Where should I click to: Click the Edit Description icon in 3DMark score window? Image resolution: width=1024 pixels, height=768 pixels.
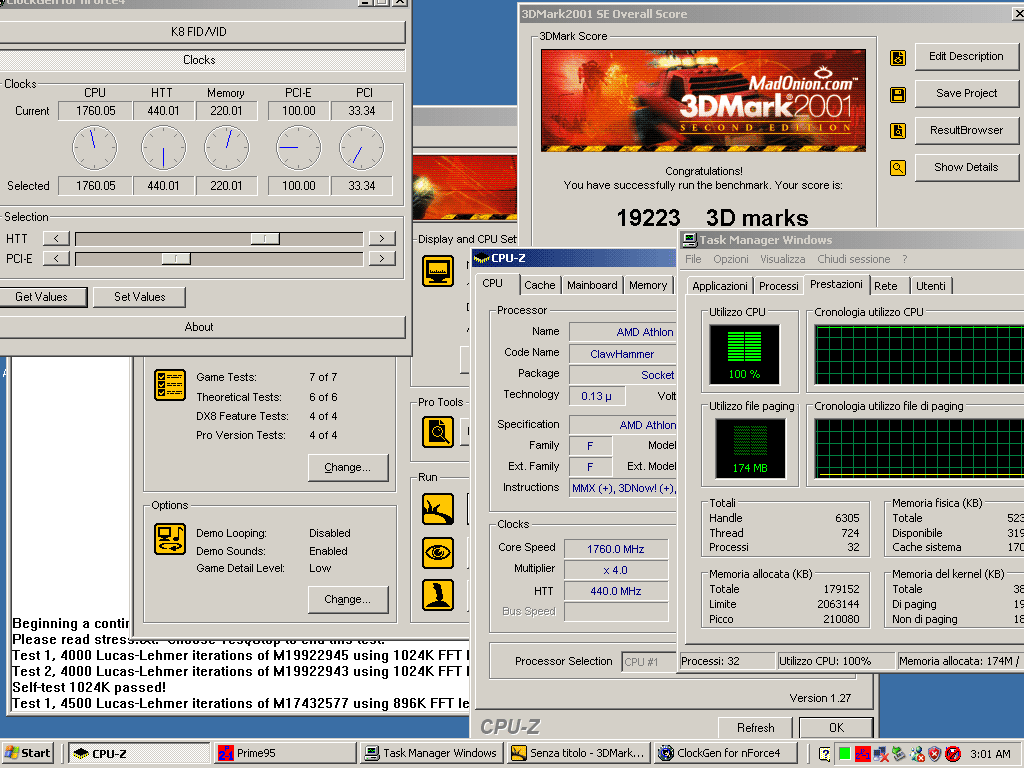coord(898,58)
